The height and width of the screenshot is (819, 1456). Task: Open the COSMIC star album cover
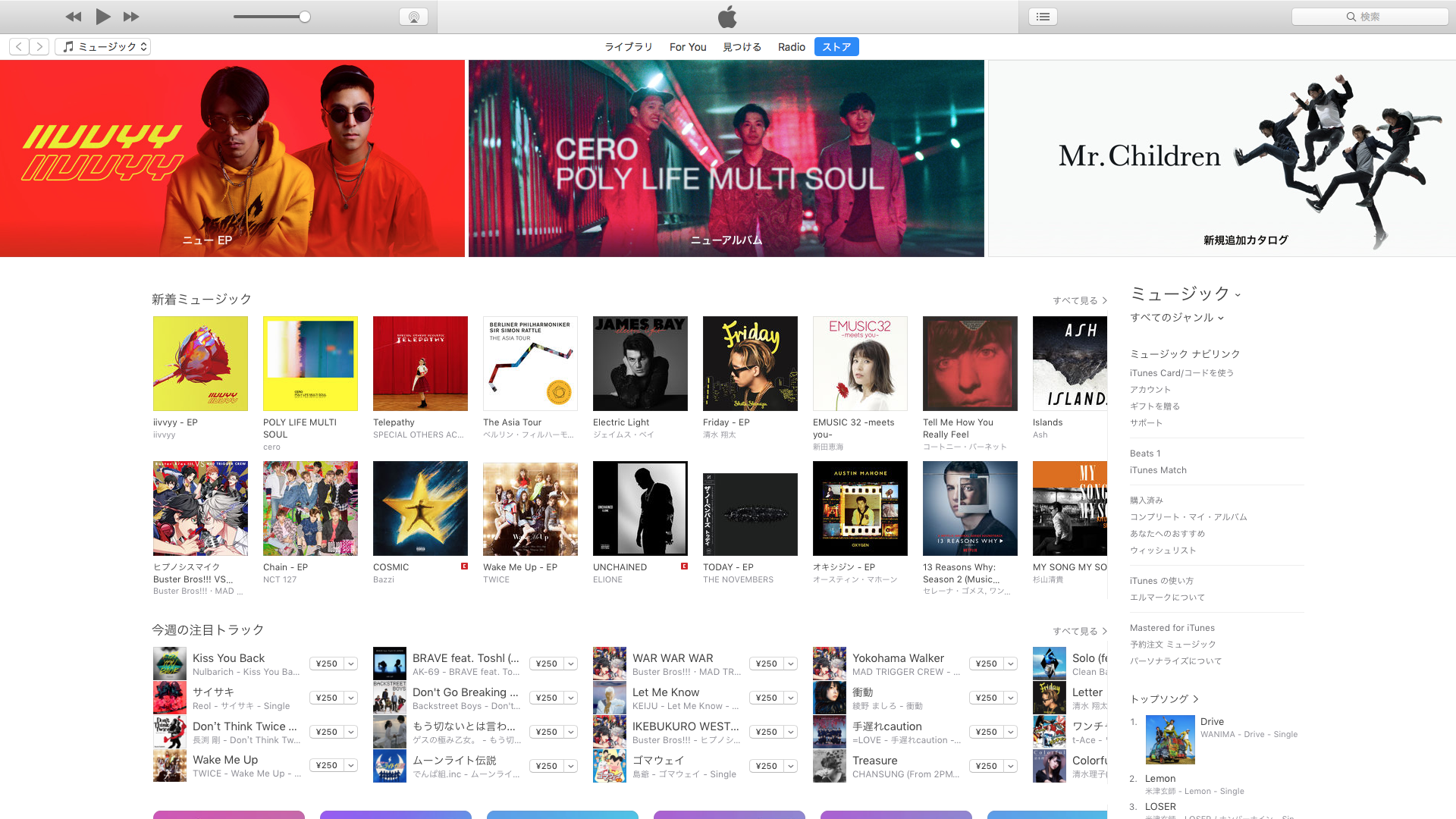coord(420,509)
